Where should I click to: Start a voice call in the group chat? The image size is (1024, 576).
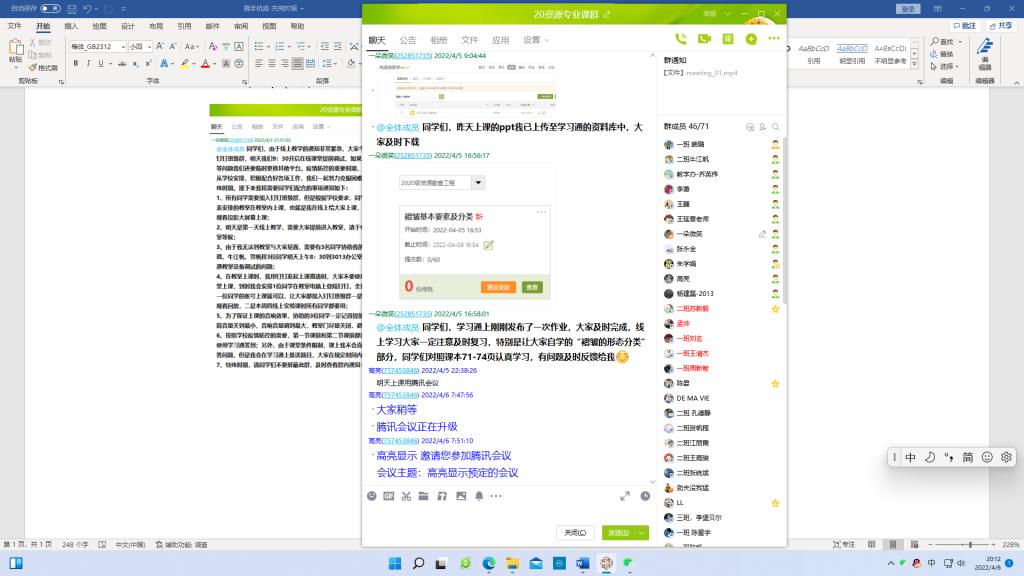[681, 39]
